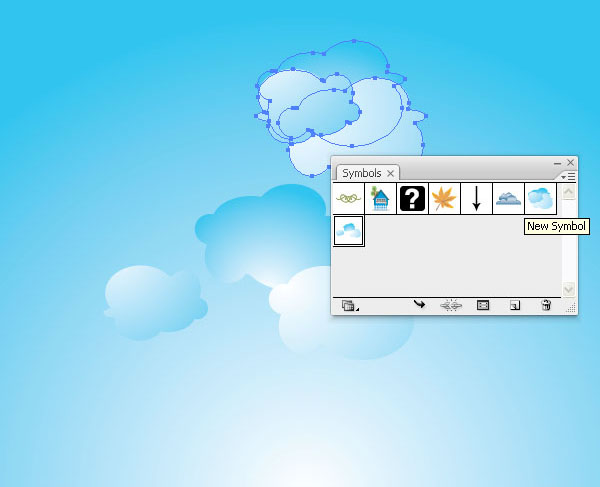The height and width of the screenshot is (487, 600).
Task: Click the small left cloud on canvas
Action: [x=155, y=302]
